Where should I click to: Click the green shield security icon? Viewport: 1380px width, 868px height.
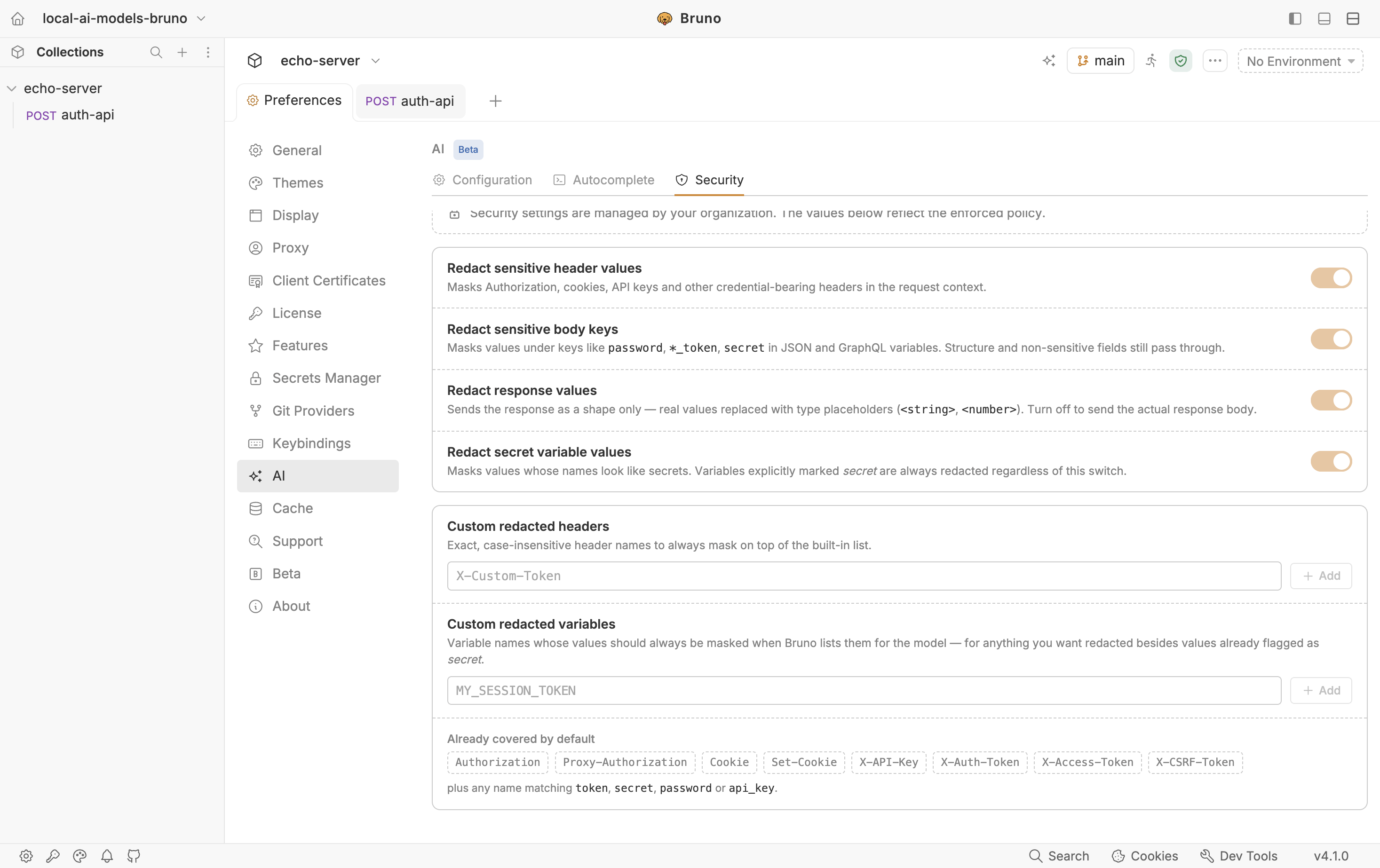(x=1181, y=61)
